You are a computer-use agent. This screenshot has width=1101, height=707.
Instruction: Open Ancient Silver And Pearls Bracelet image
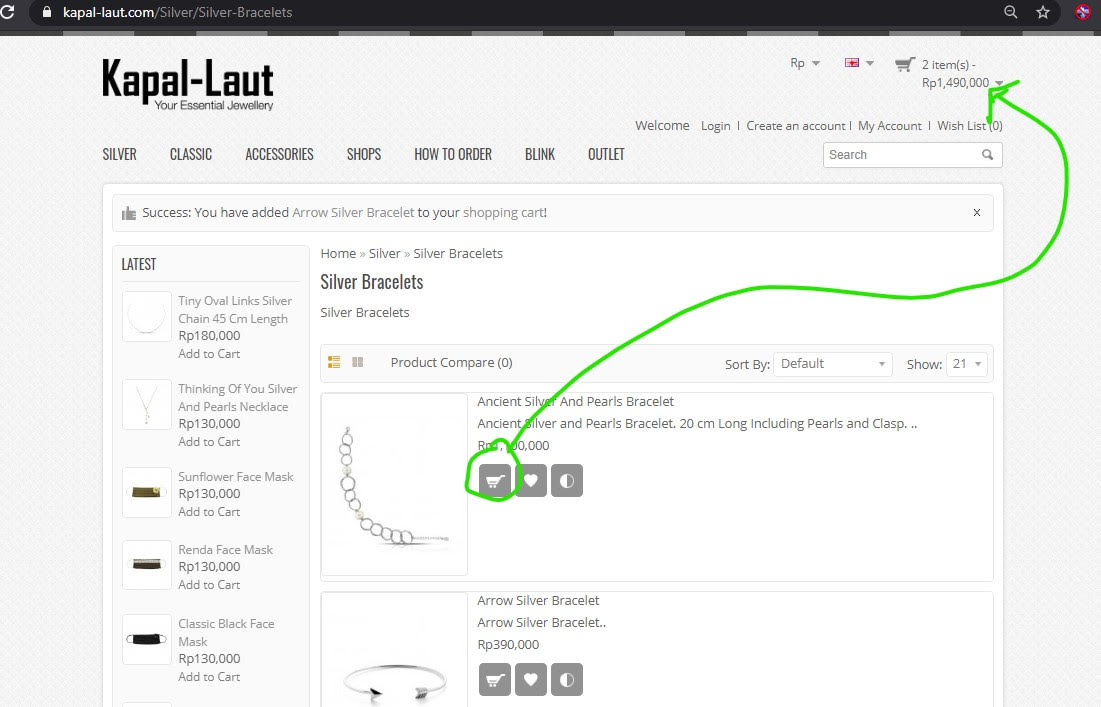(394, 484)
